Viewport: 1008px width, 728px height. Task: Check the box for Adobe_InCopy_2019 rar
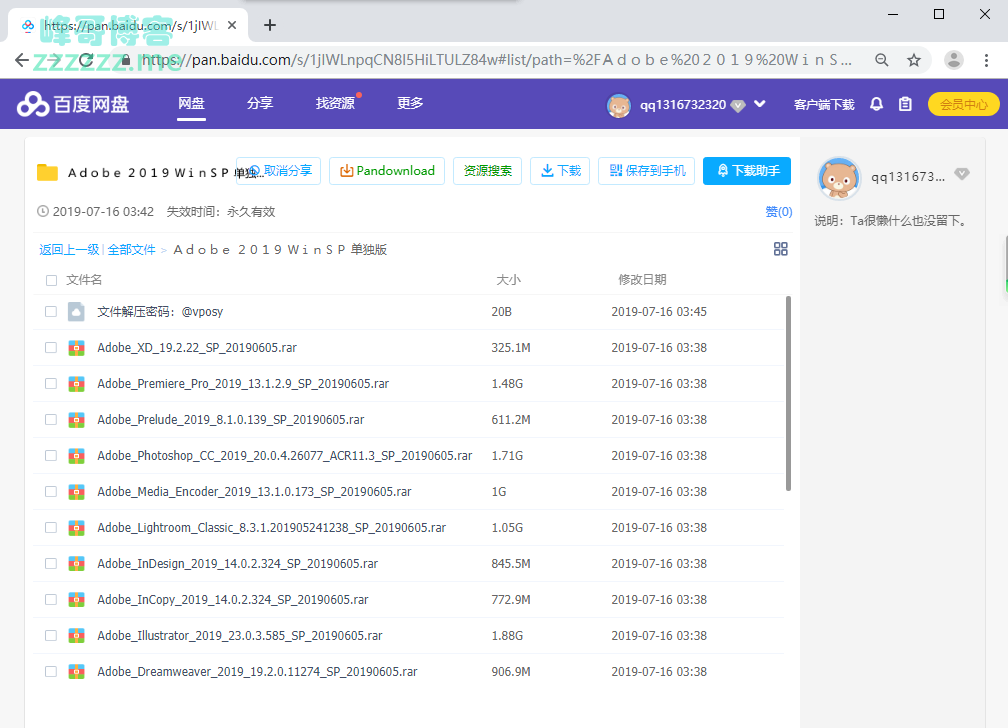coord(51,599)
